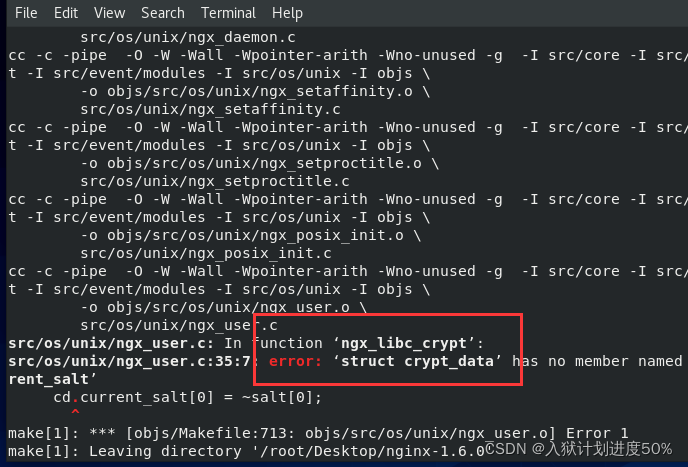This screenshot has height=467, width=688.
Task: Click the red caret error marker
Action: click(x=75, y=413)
